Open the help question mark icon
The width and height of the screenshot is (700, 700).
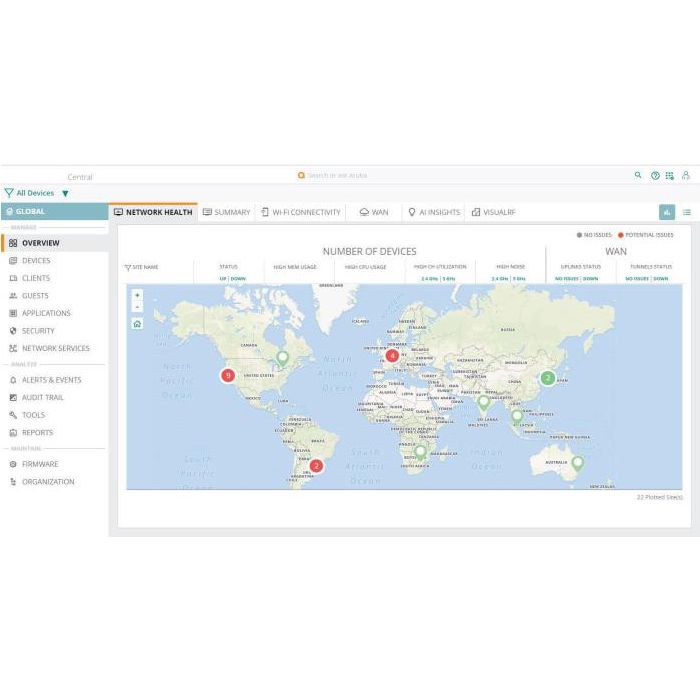coord(655,175)
